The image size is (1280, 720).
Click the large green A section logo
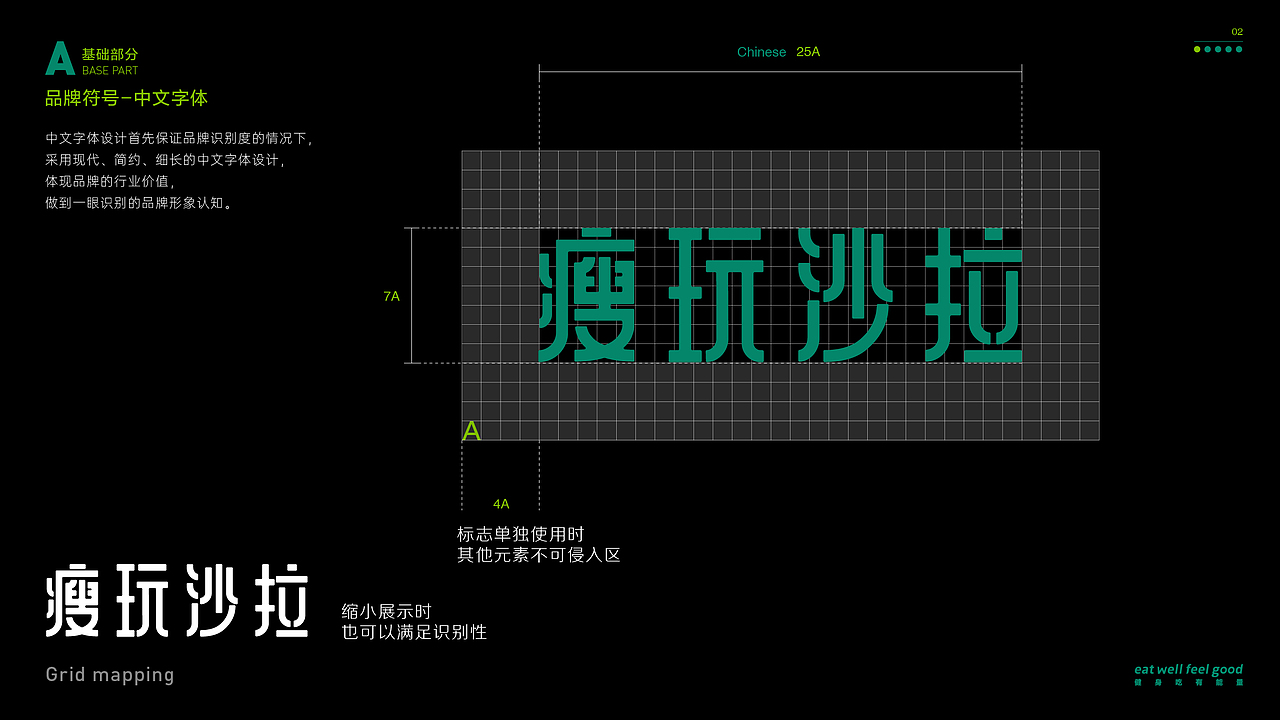coord(60,59)
